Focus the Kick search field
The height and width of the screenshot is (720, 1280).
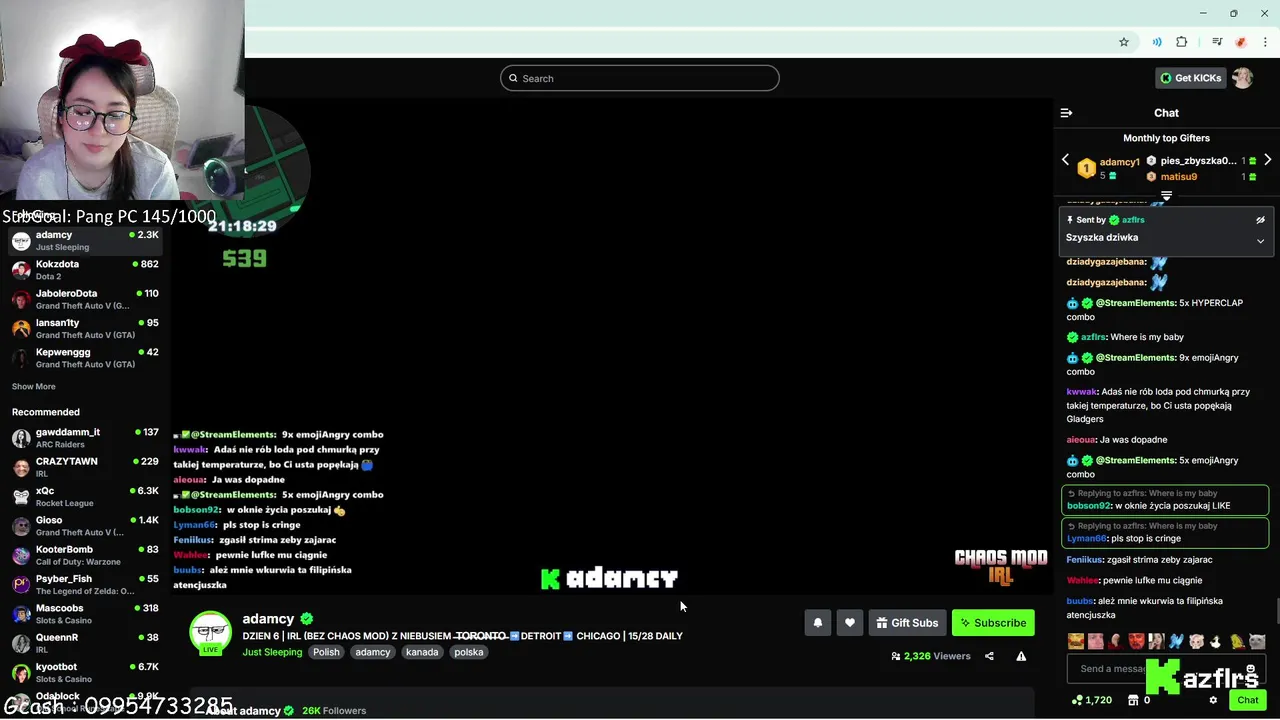click(640, 78)
